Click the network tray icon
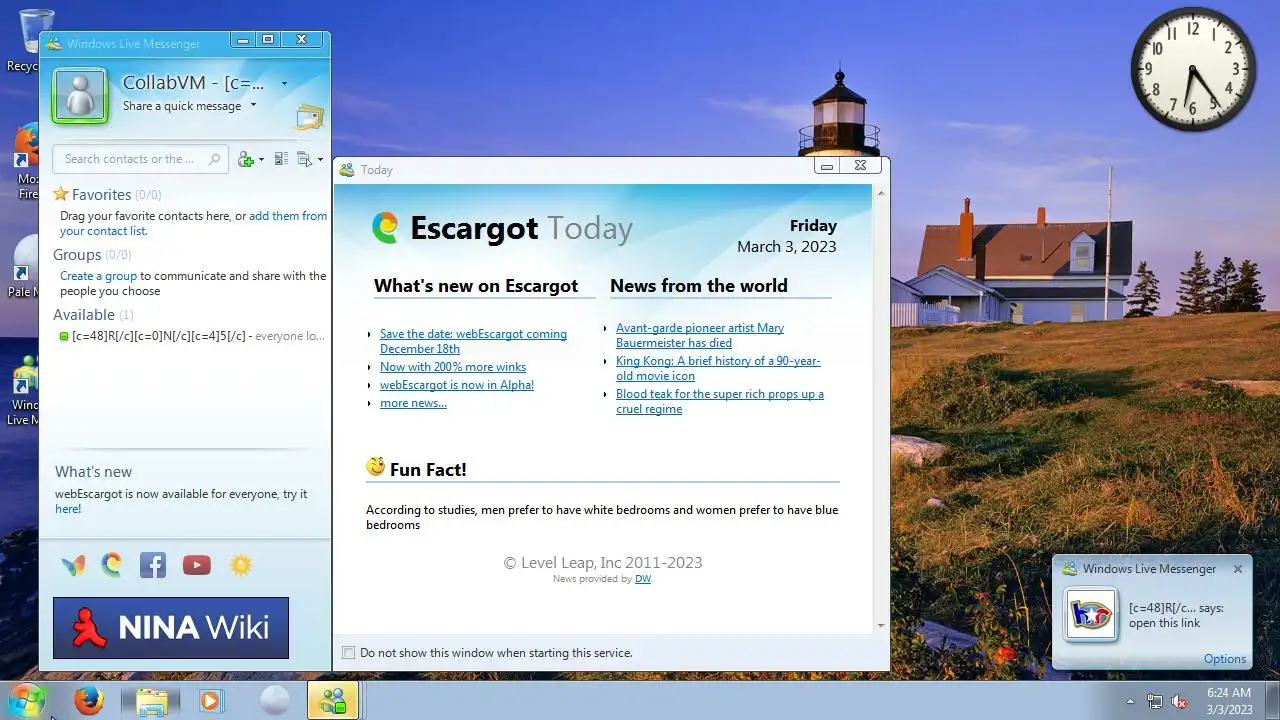 pos(1155,701)
